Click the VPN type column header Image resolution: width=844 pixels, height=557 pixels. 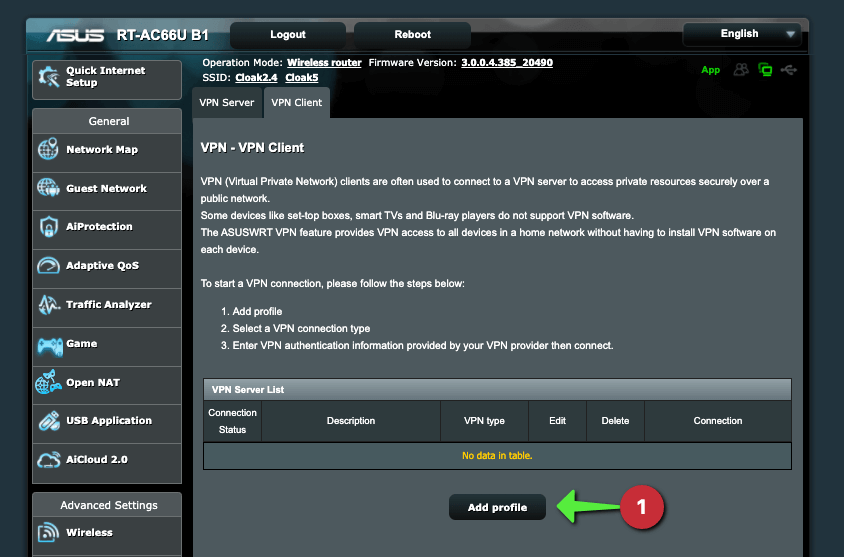click(x=484, y=421)
